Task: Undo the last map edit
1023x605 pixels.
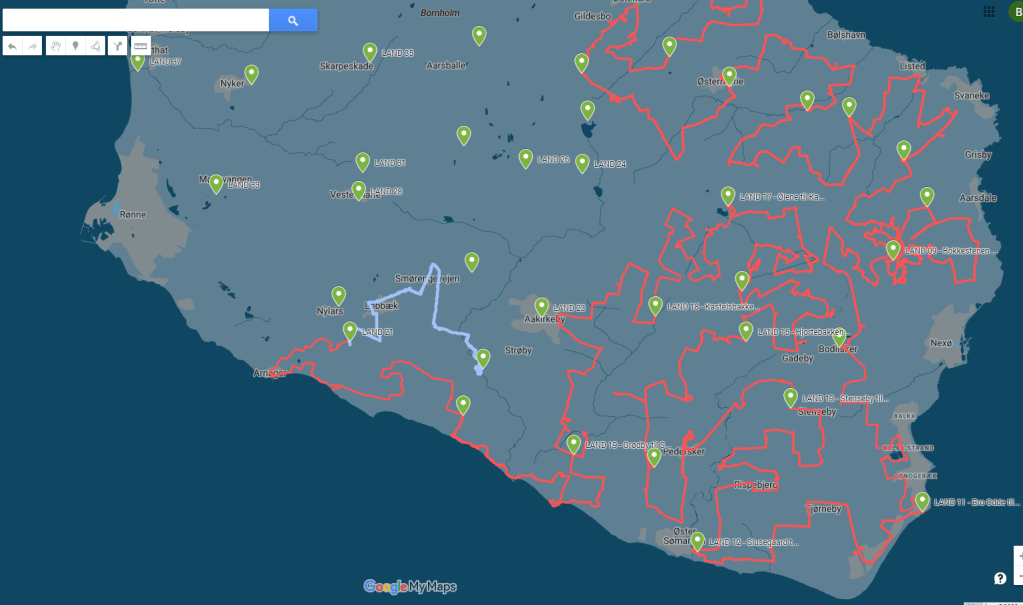Action: [x=11, y=46]
